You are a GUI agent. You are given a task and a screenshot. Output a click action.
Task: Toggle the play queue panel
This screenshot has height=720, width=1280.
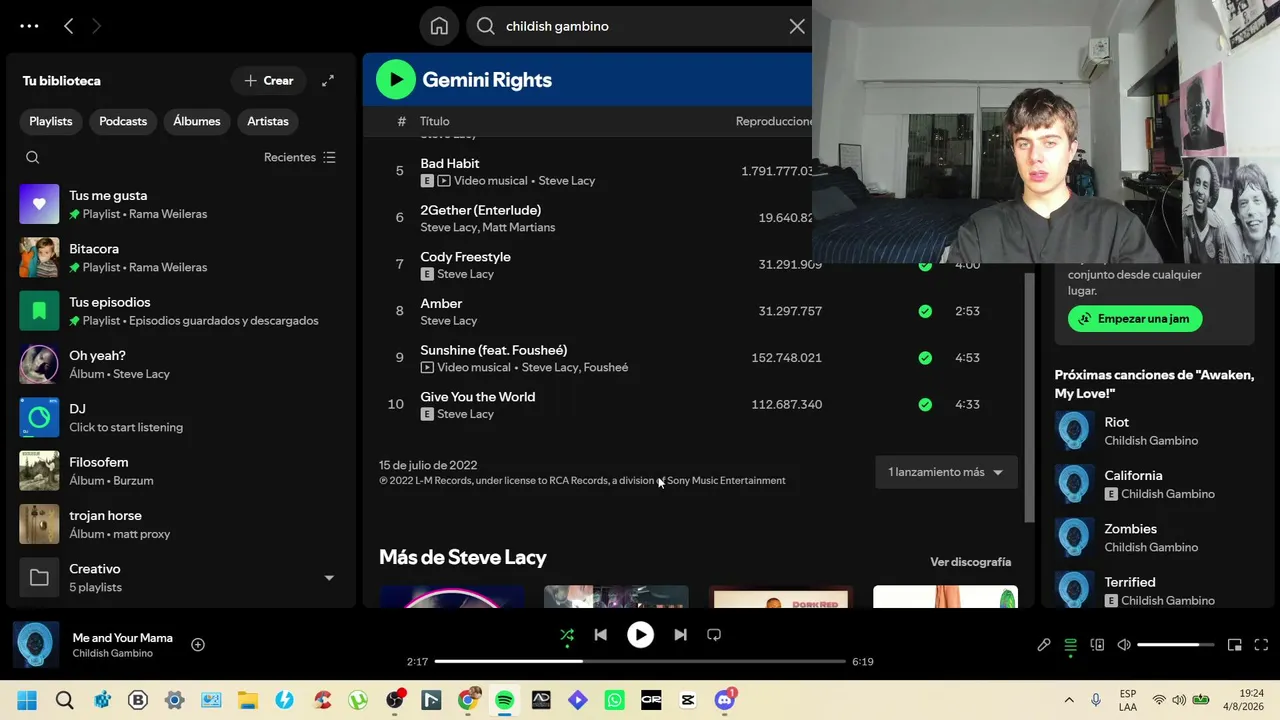tap(1070, 645)
